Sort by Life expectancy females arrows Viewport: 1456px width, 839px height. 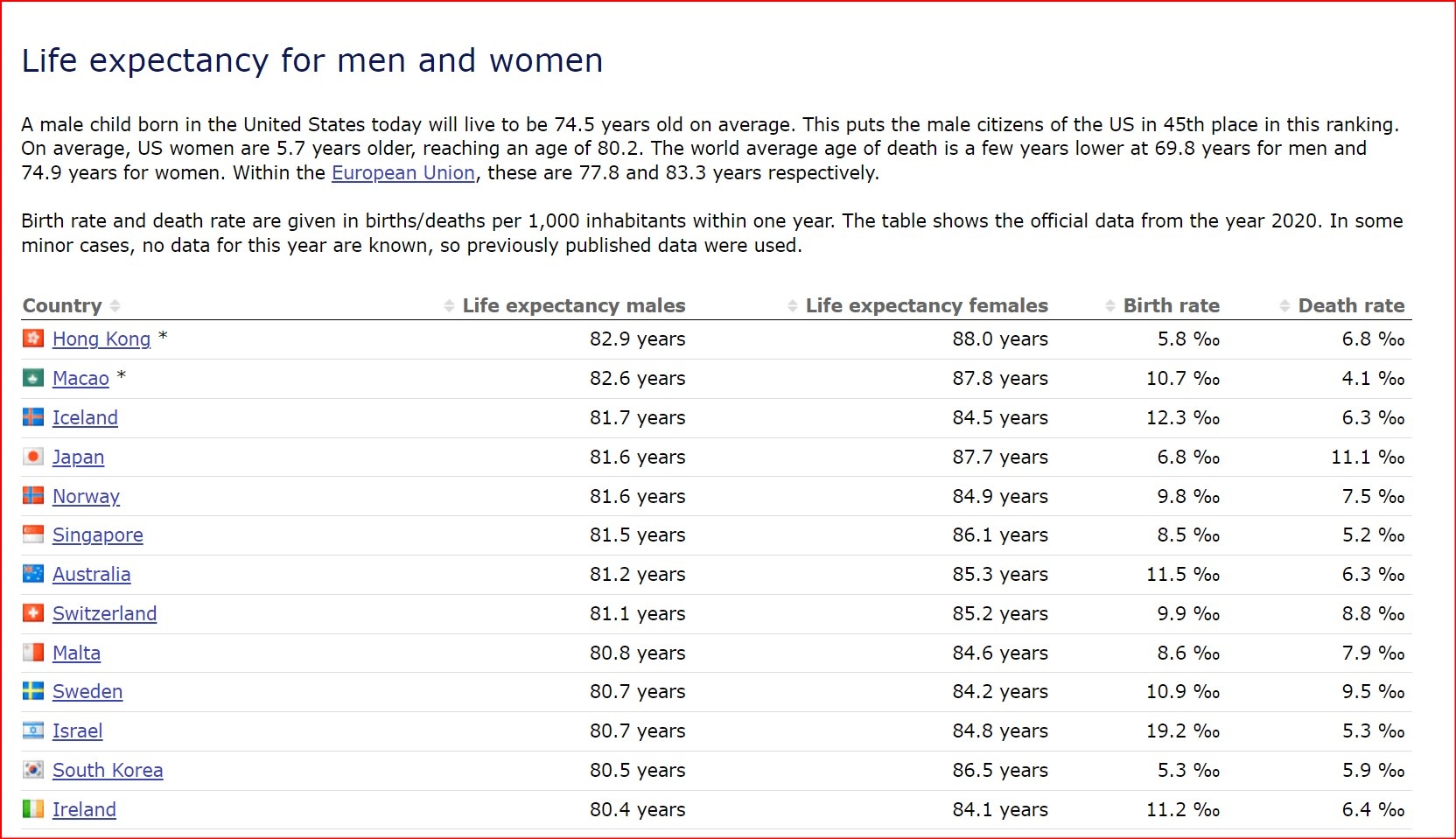point(793,305)
